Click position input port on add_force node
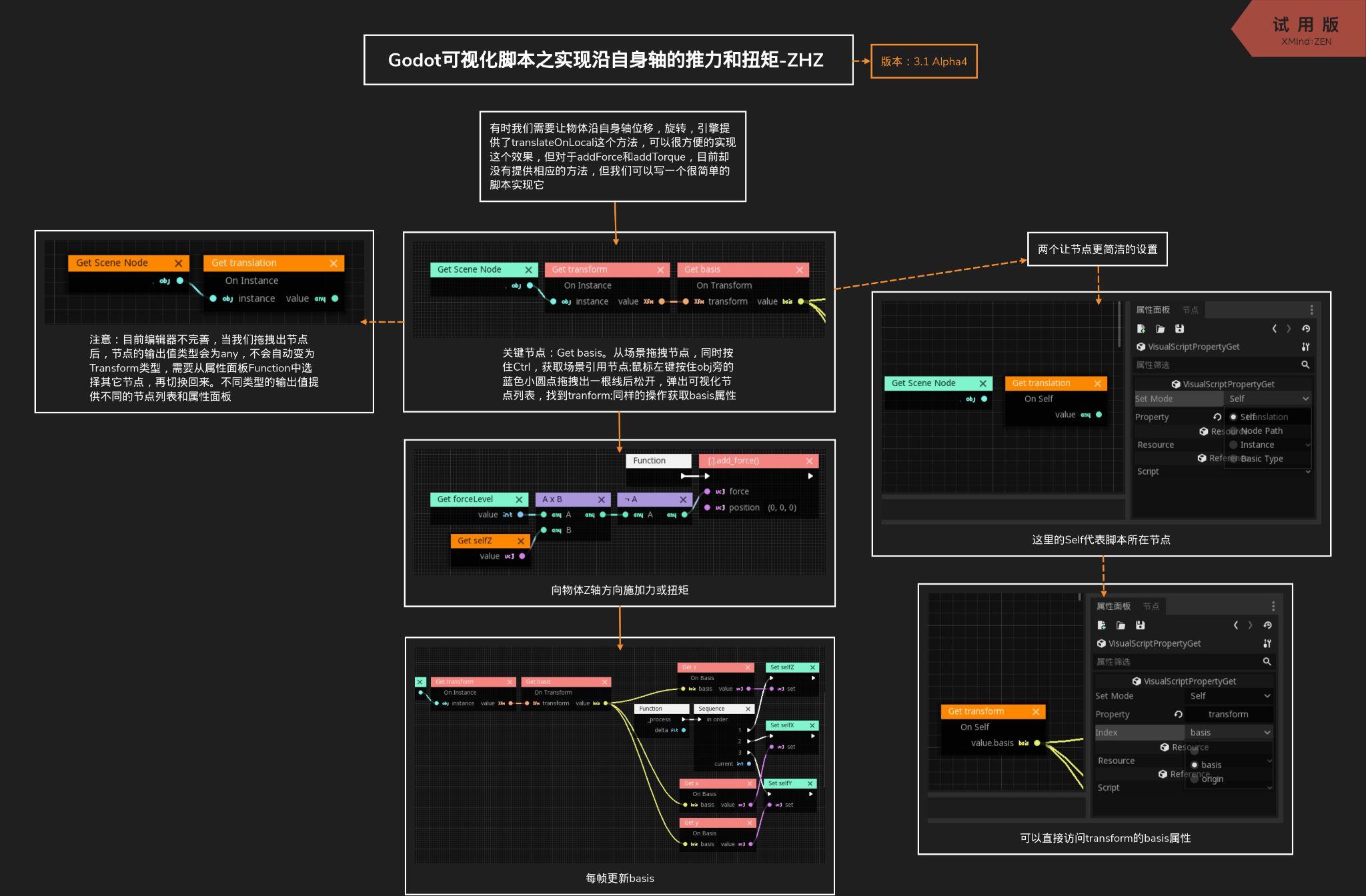The image size is (1366, 896). pyautogui.click(x=707, y=507)
